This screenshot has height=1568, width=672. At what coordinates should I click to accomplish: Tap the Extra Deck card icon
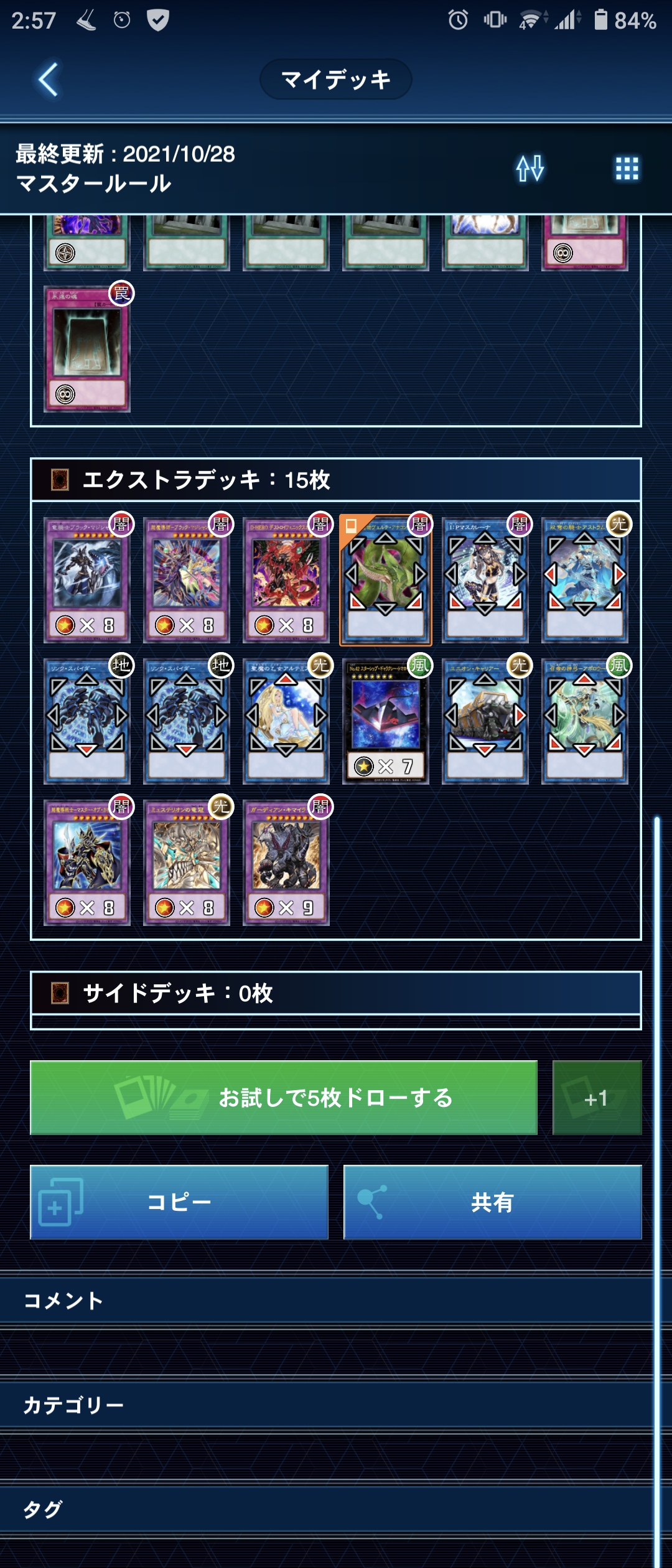(x=60, y=480)
